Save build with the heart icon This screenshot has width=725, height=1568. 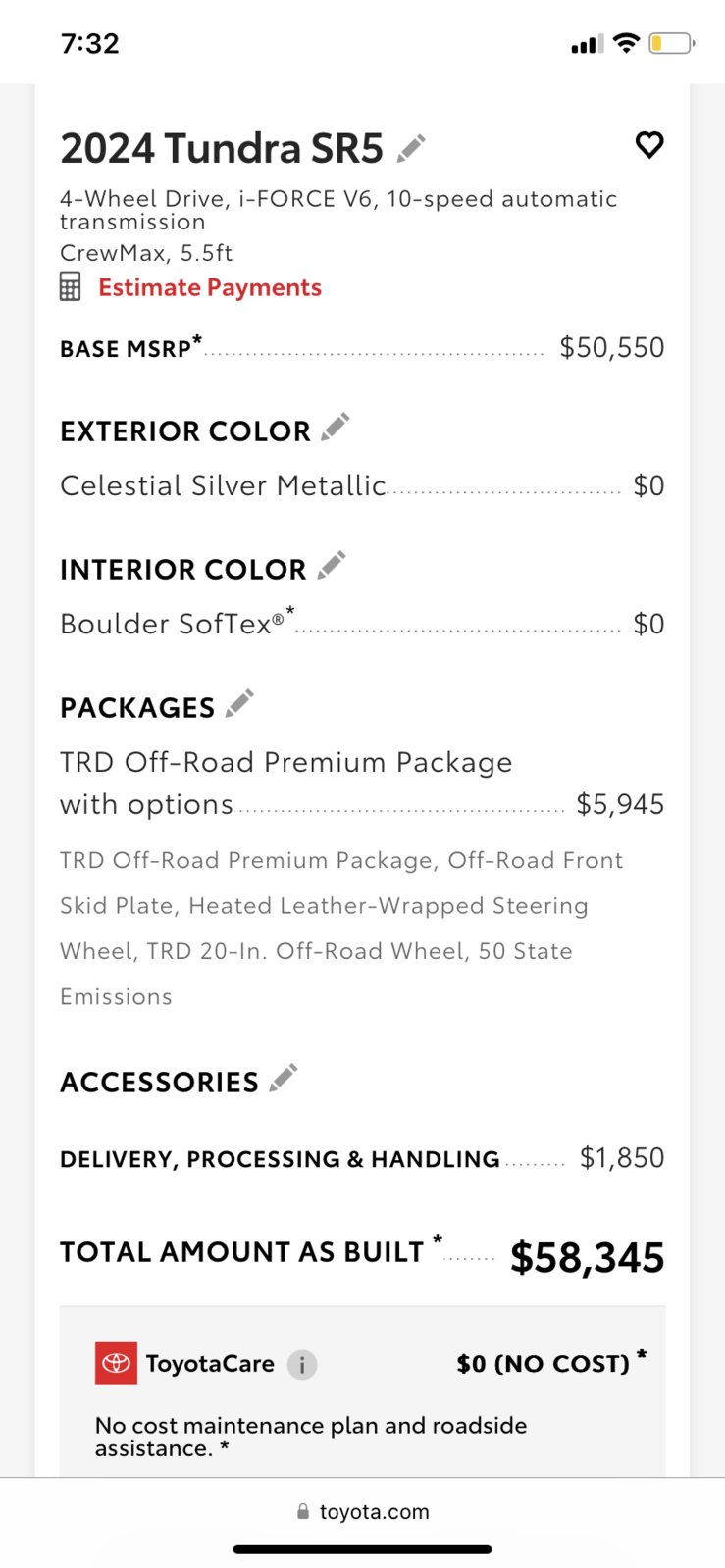coord(649,144)
